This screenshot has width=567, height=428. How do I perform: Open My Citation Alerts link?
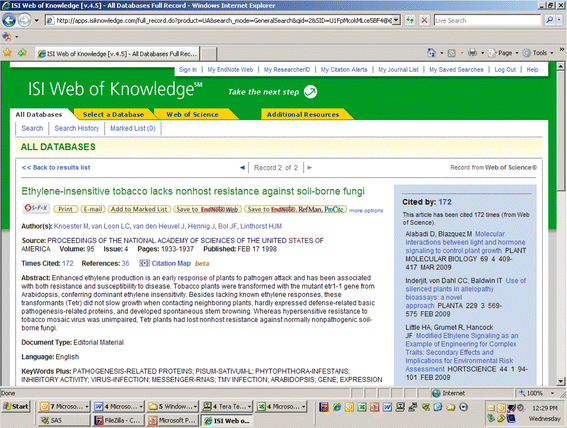coord(344,69)
